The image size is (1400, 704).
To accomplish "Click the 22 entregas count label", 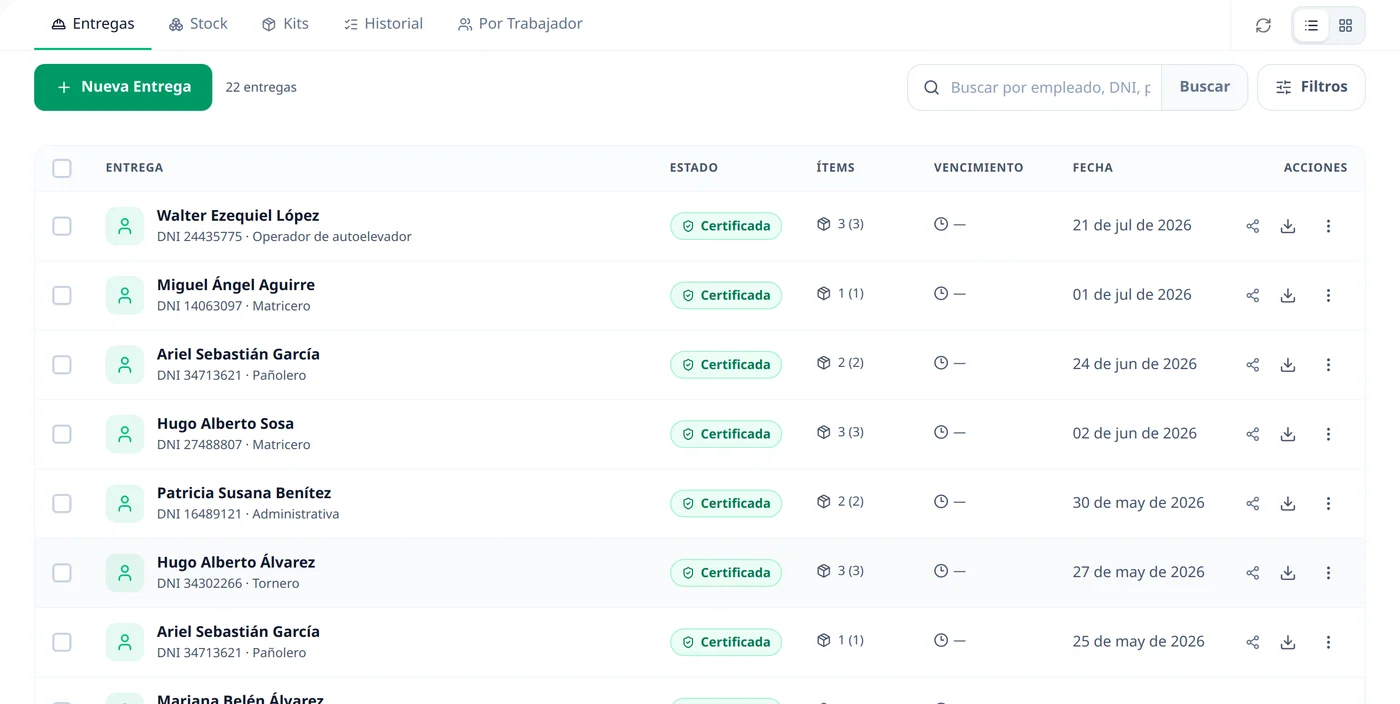I will pos(261,87).
